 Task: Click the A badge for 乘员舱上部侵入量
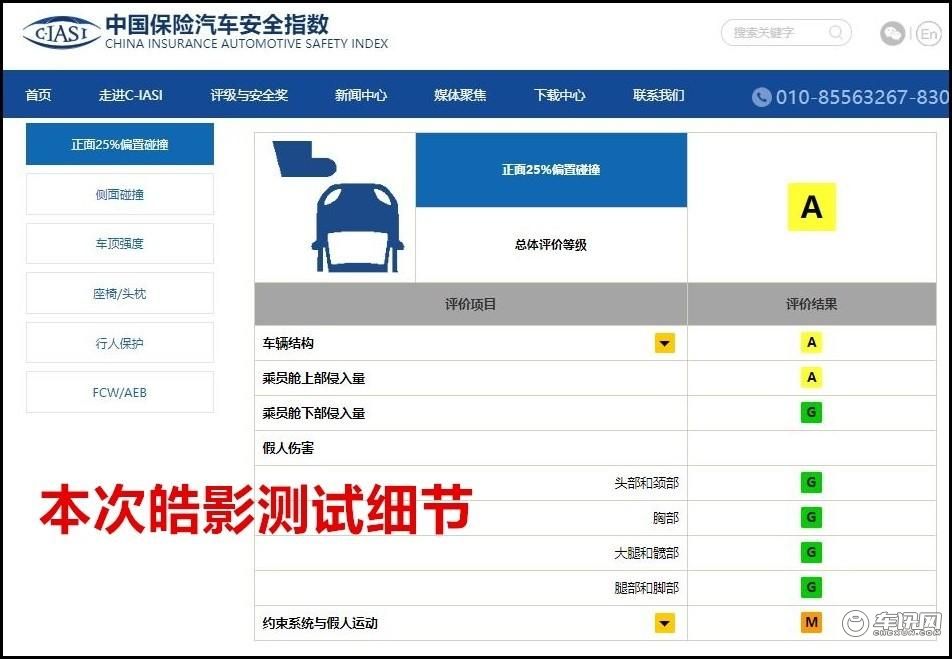(x=811, y=378)
